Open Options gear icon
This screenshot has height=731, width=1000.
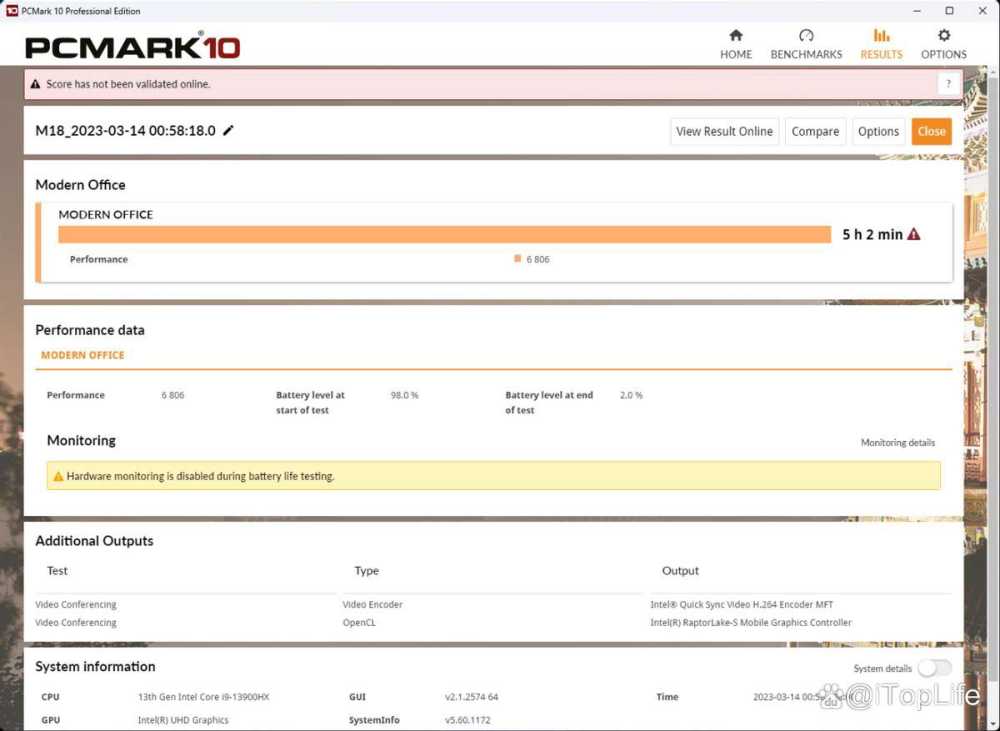tap(944, 36)
